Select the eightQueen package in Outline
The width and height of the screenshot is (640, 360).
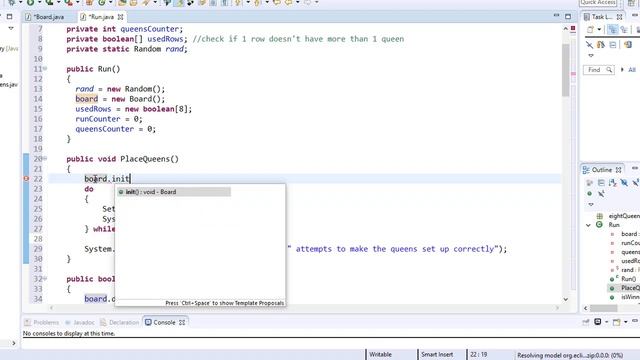(623, 216)
